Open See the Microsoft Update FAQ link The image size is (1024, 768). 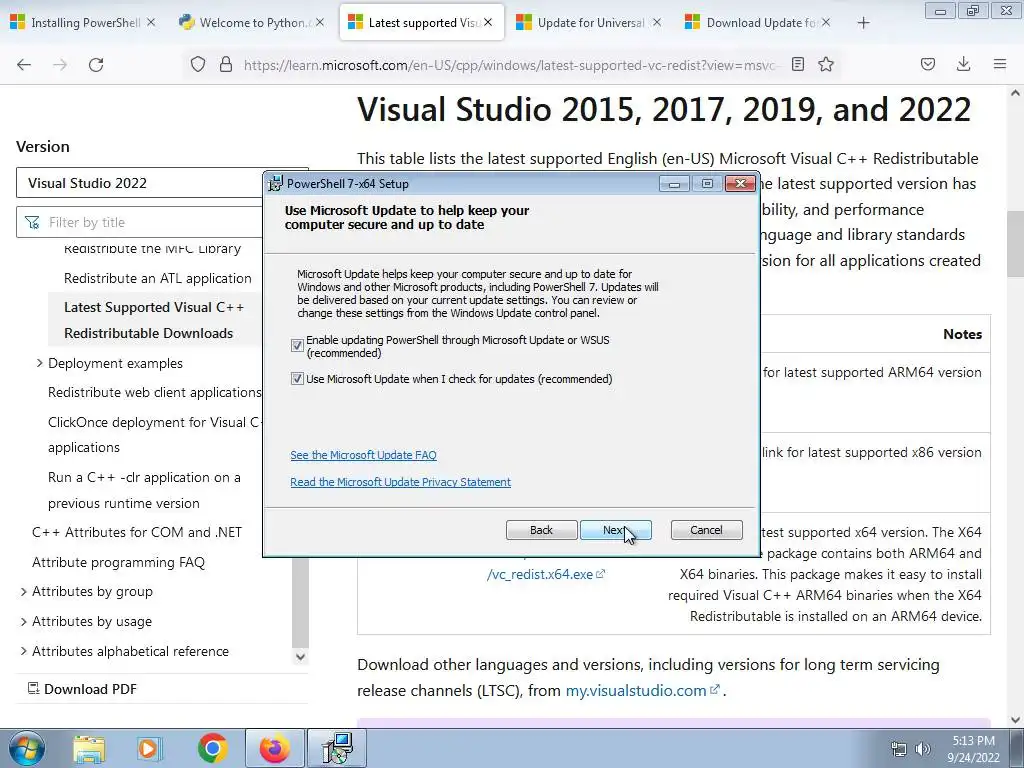click(x=363, y=455)
